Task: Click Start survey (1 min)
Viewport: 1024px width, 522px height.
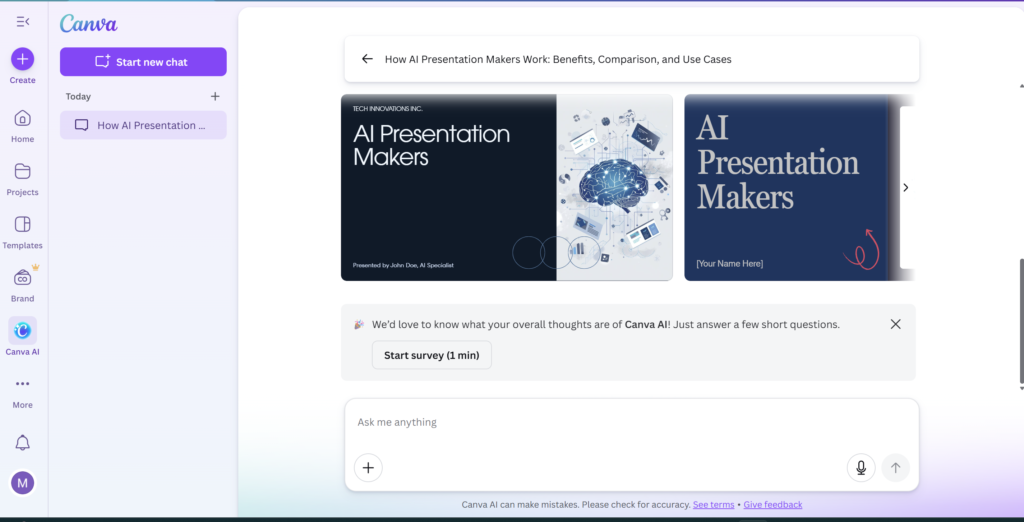Action: [x=432, y=355]
